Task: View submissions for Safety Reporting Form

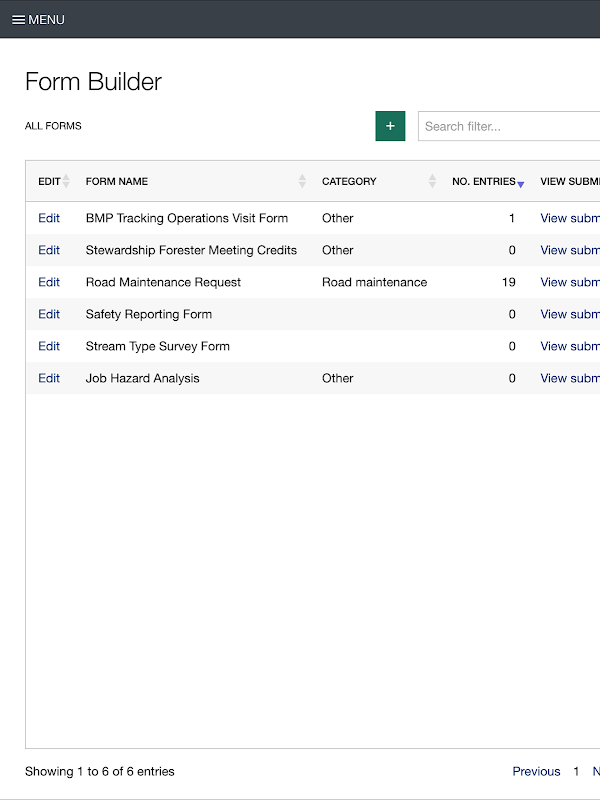Action: coord(569,314)
